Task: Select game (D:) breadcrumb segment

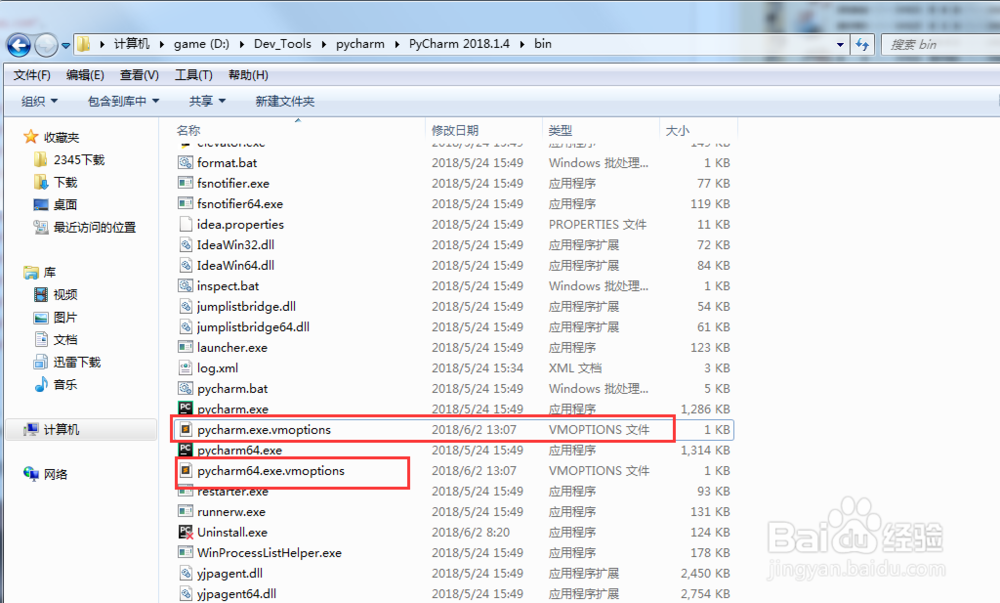Action: coord(201,43)
